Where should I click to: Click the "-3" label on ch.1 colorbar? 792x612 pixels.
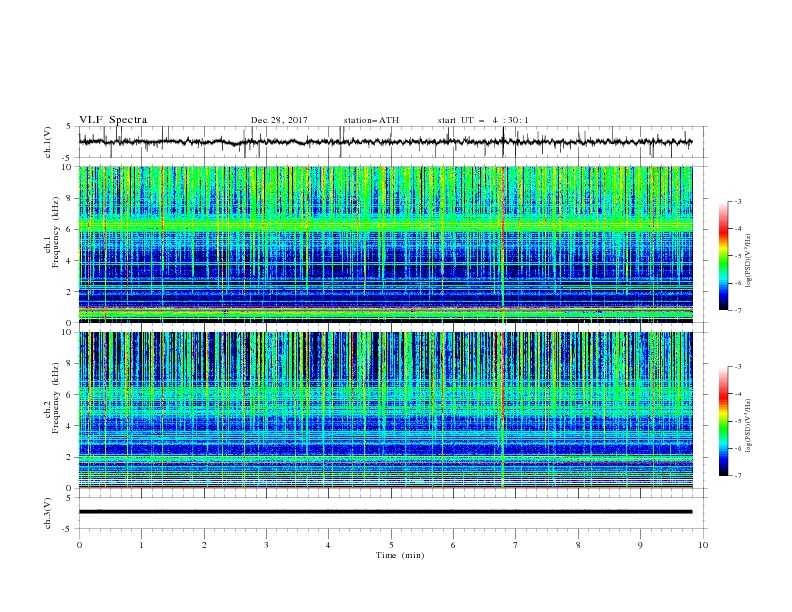point(738,201)
